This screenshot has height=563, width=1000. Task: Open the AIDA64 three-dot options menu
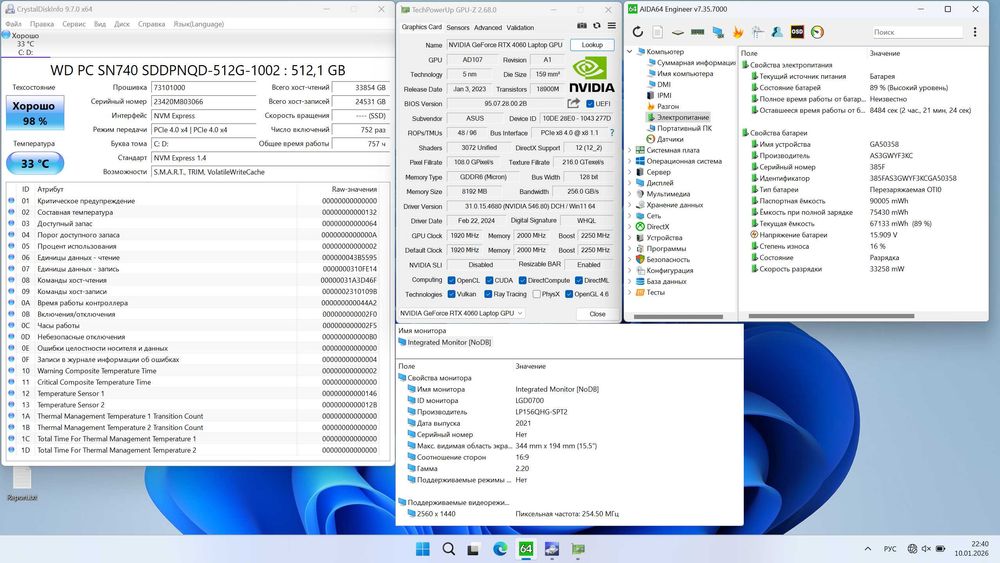coord(974,32)
